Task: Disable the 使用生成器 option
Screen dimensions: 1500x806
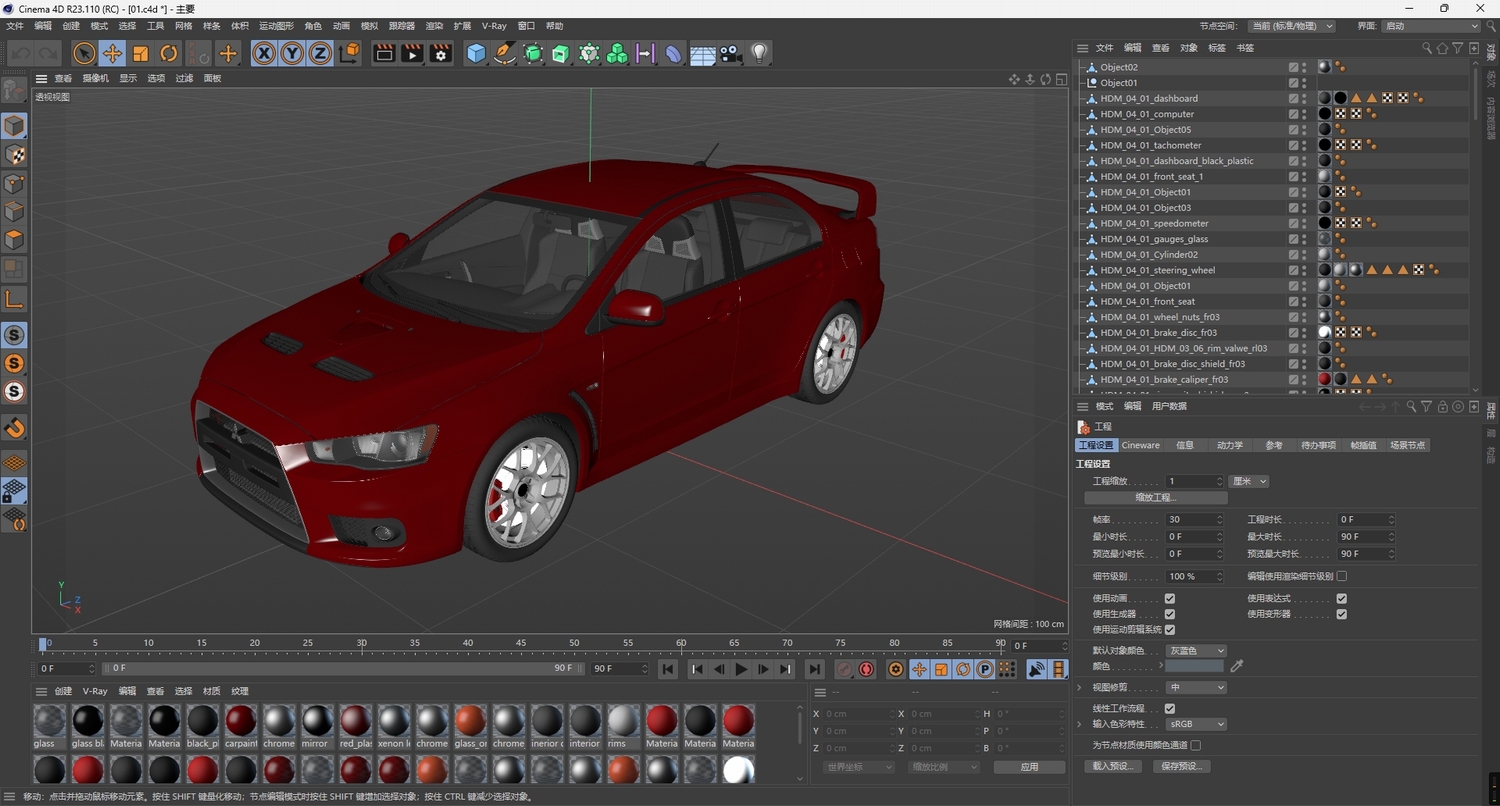Action: [x=1171, y=614]
